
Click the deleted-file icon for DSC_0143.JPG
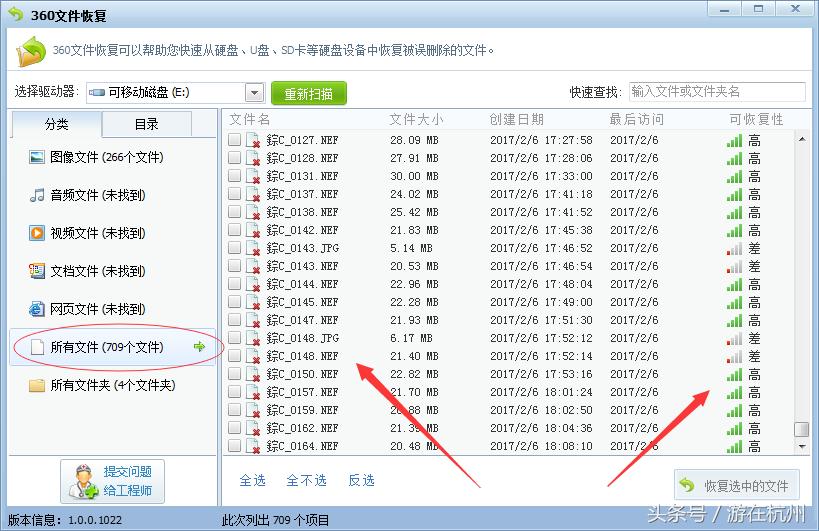coord(253,249)
